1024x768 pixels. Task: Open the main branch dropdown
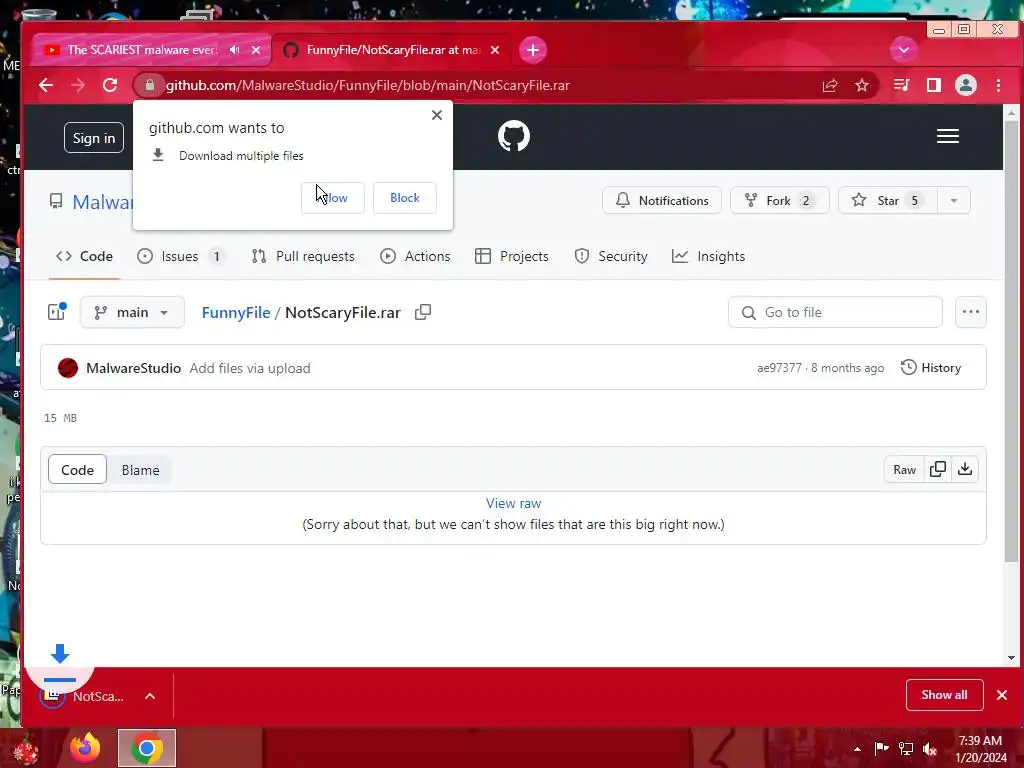(132, 312)
